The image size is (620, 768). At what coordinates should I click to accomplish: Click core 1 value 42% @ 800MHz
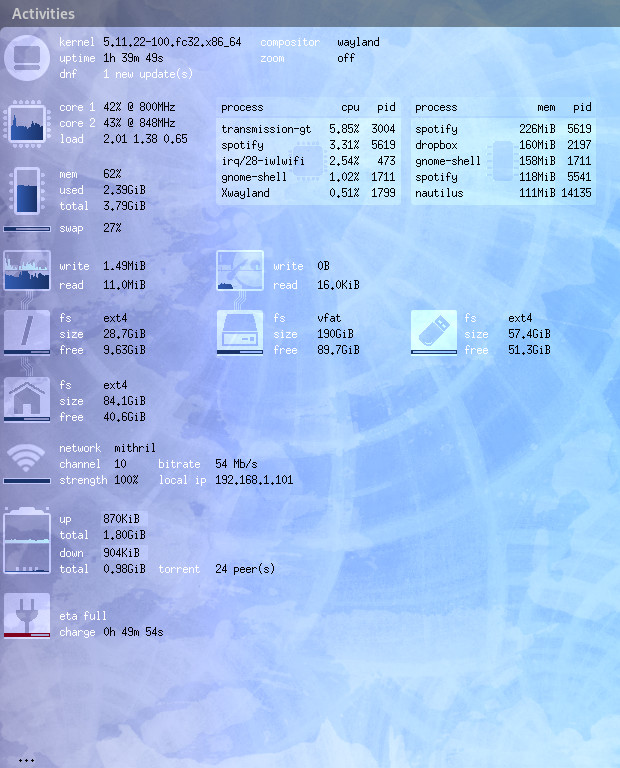pyautogui.click(x=139, y=107)
